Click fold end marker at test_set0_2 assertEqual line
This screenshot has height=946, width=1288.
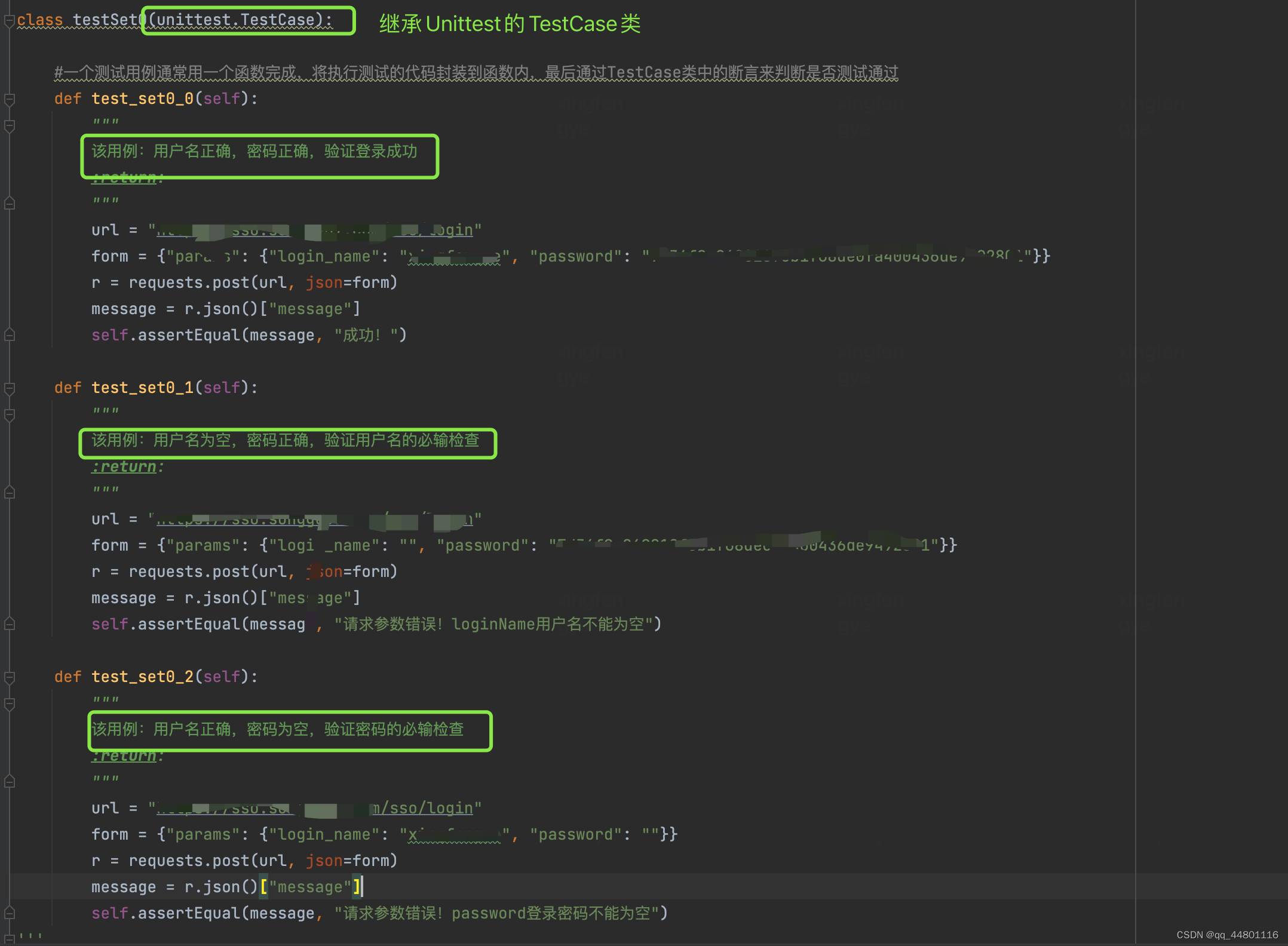coord(10,913)
